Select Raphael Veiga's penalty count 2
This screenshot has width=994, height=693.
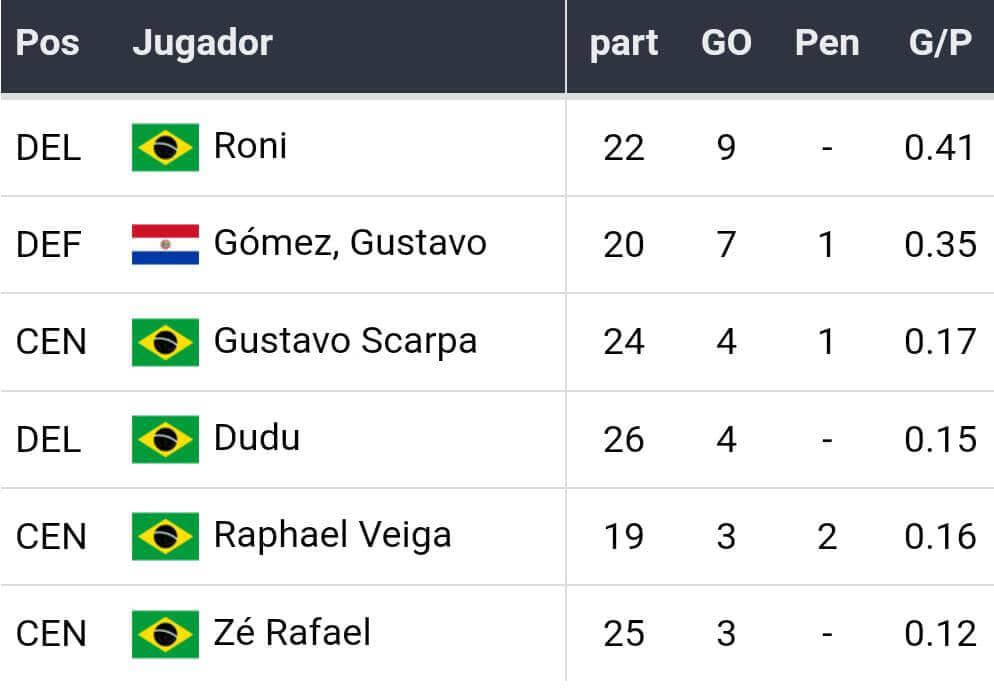click(x=827, y=537)
